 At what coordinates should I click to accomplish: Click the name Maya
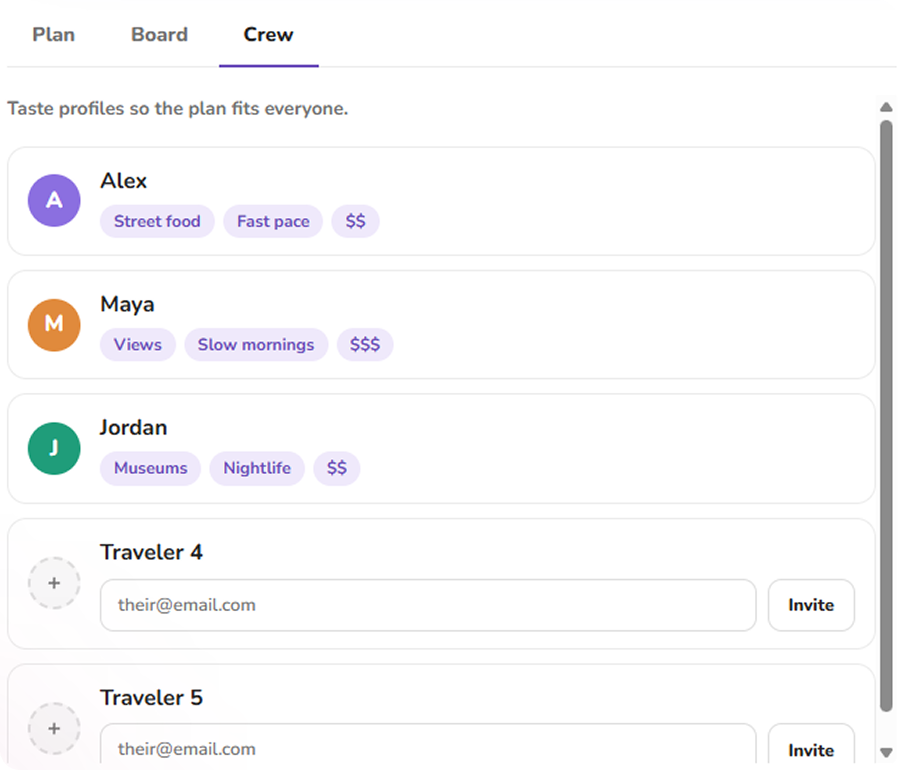[127, 305]
